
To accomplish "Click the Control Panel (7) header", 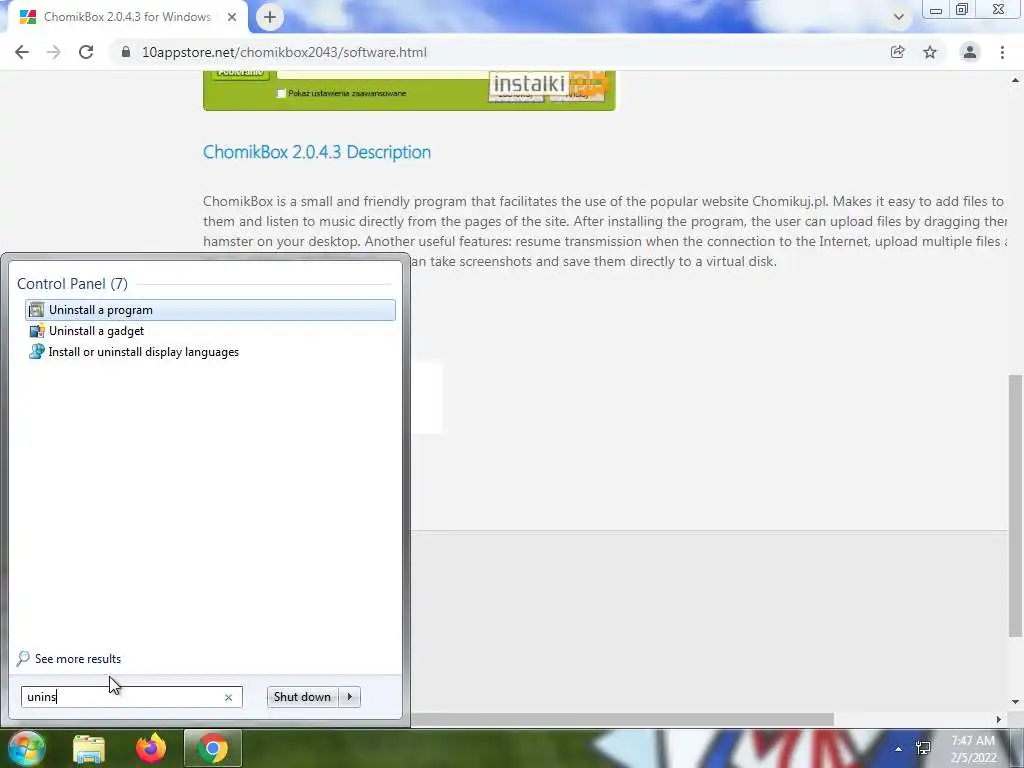I will click(72, 284).
